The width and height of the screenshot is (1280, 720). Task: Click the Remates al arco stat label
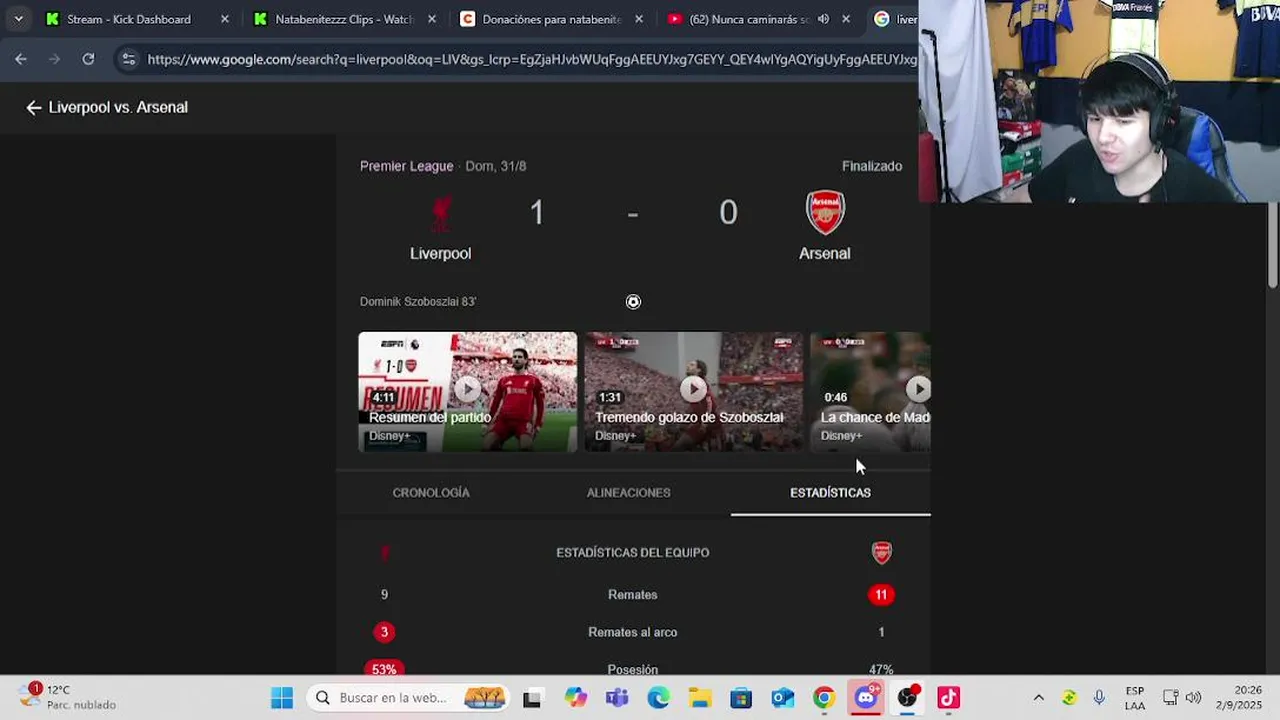[x=633, y=632]
